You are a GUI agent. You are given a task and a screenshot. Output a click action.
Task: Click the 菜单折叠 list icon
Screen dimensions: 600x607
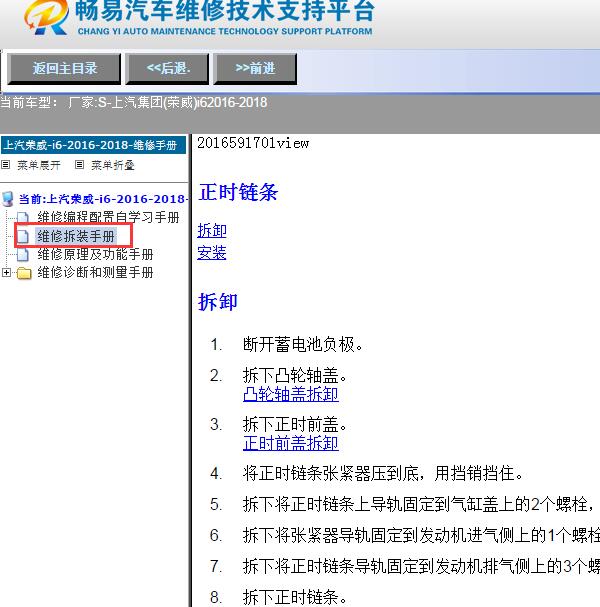[79, 165]
